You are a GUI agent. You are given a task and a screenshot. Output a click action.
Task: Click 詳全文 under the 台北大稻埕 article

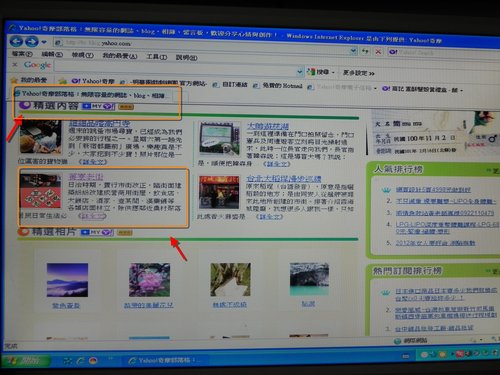269,217
